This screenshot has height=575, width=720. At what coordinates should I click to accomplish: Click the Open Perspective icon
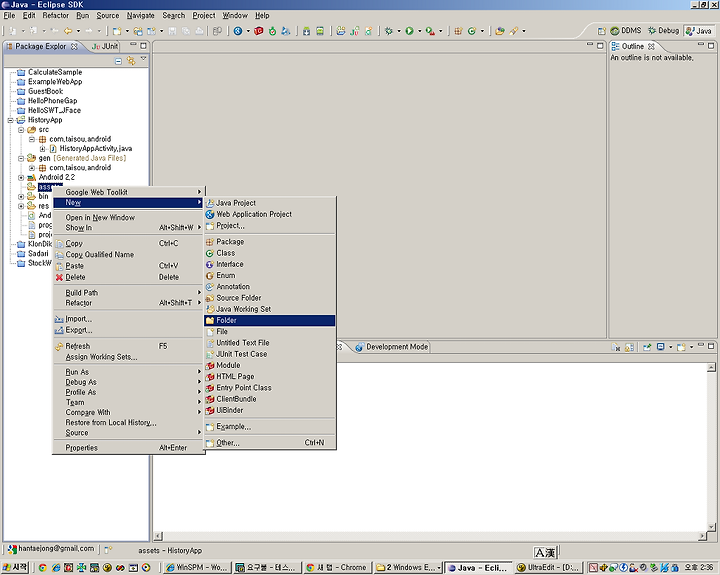[601, 31]
